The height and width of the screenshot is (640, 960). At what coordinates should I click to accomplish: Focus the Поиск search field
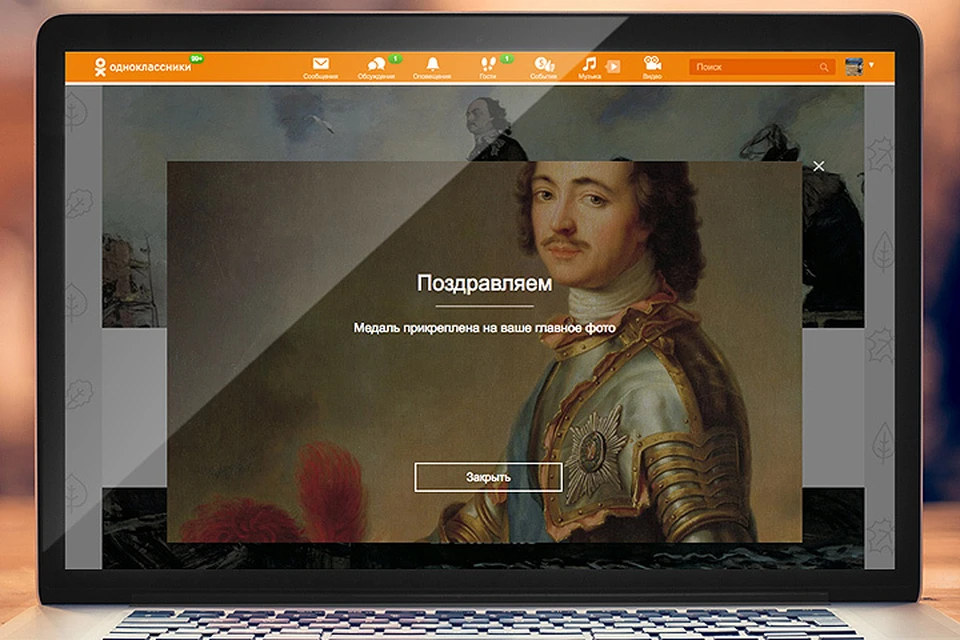pyautogui.click(x=762, y=67)
